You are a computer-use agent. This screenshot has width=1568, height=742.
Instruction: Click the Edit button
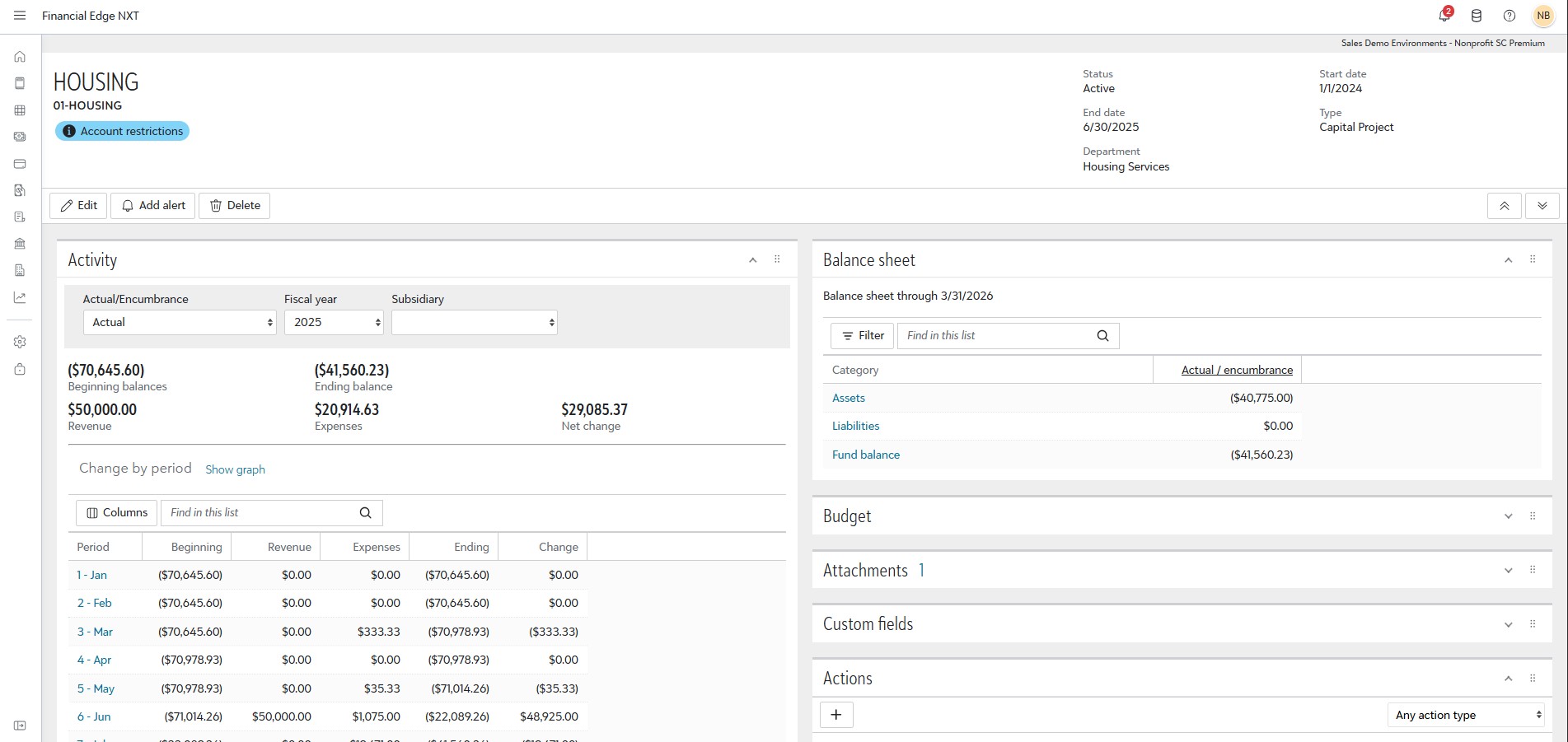coord(79,206)
